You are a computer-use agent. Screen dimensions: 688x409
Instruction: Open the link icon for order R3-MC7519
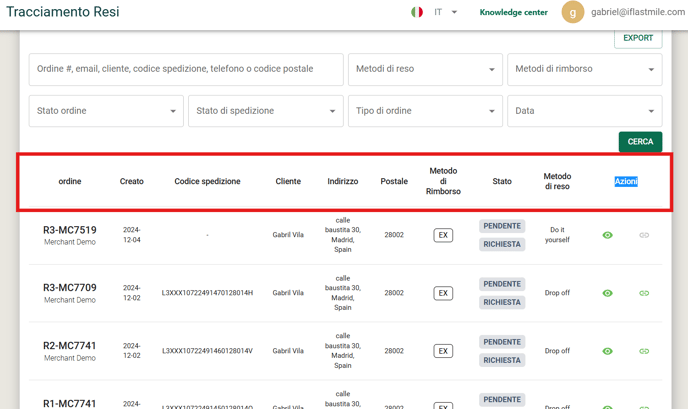(x=644, y=235)
